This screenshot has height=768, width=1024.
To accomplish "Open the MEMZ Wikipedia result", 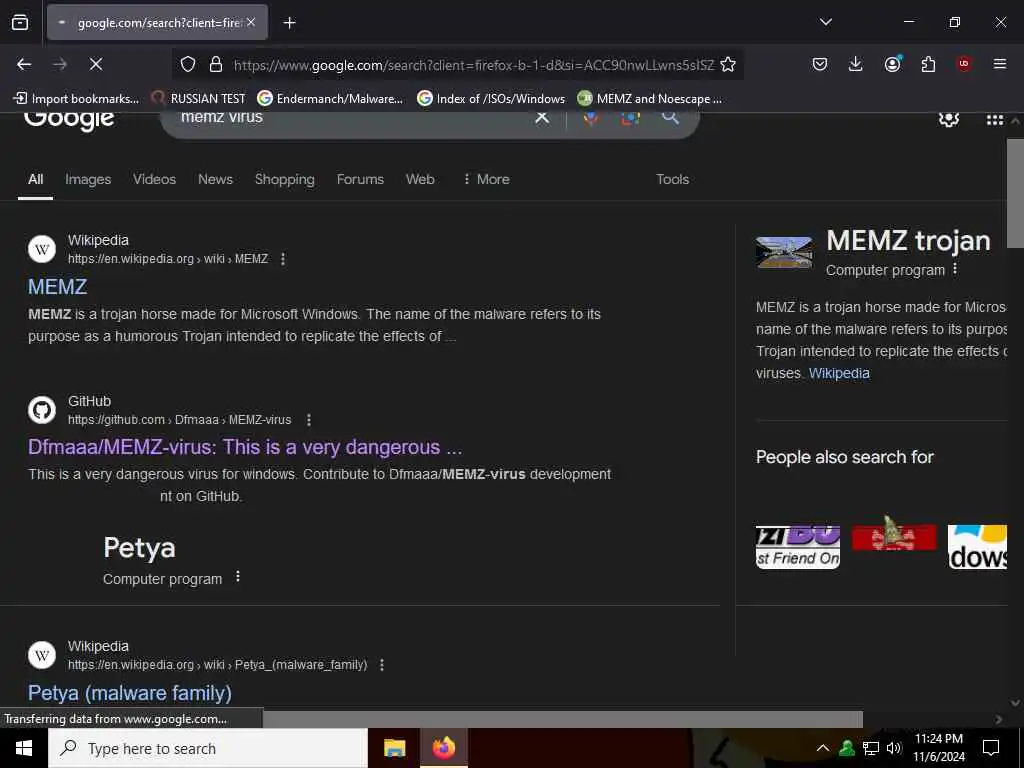I will (x=57, y=287).
